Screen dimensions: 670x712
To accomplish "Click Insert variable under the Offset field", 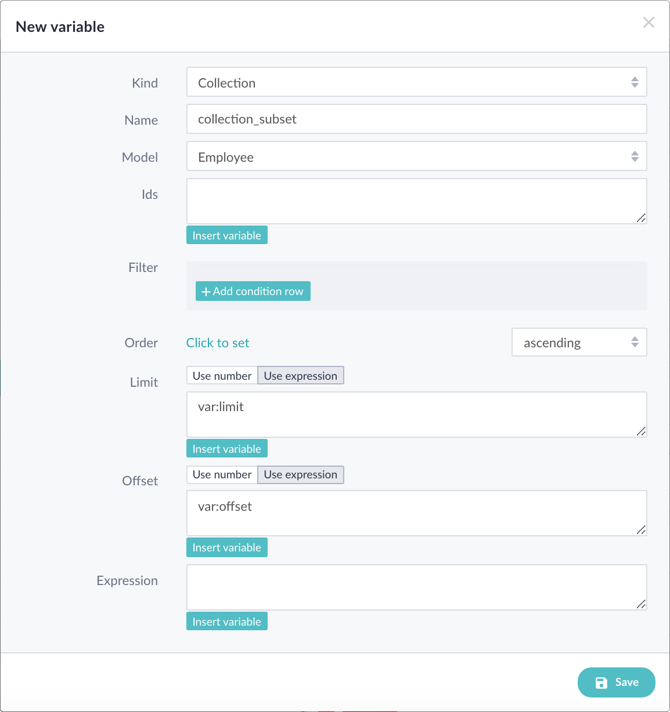I will (x=227, y=548).
